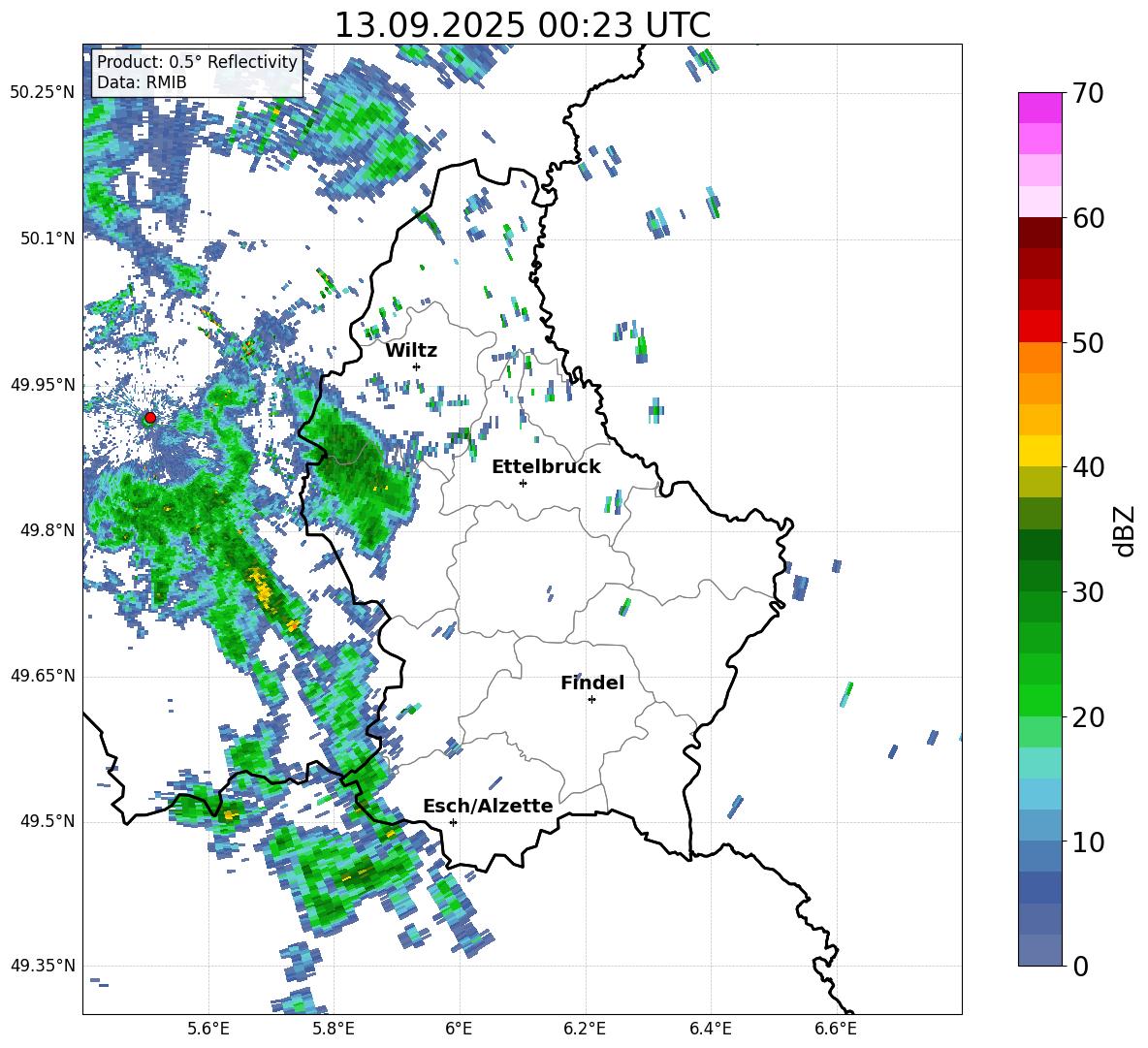Click the 20 tick on the colorbar

tap(1088, 717)
